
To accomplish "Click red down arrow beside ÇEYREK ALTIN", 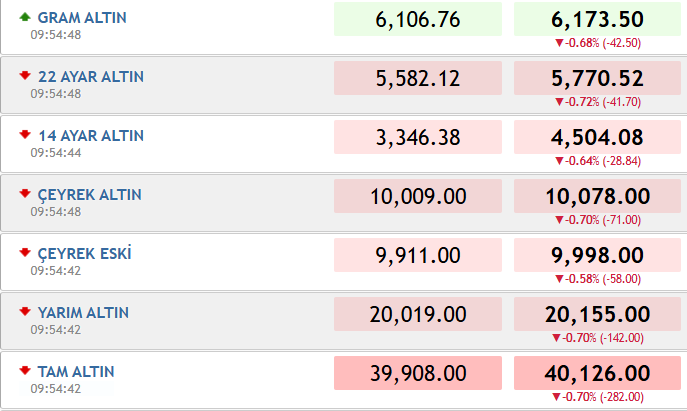I will 25,193.
